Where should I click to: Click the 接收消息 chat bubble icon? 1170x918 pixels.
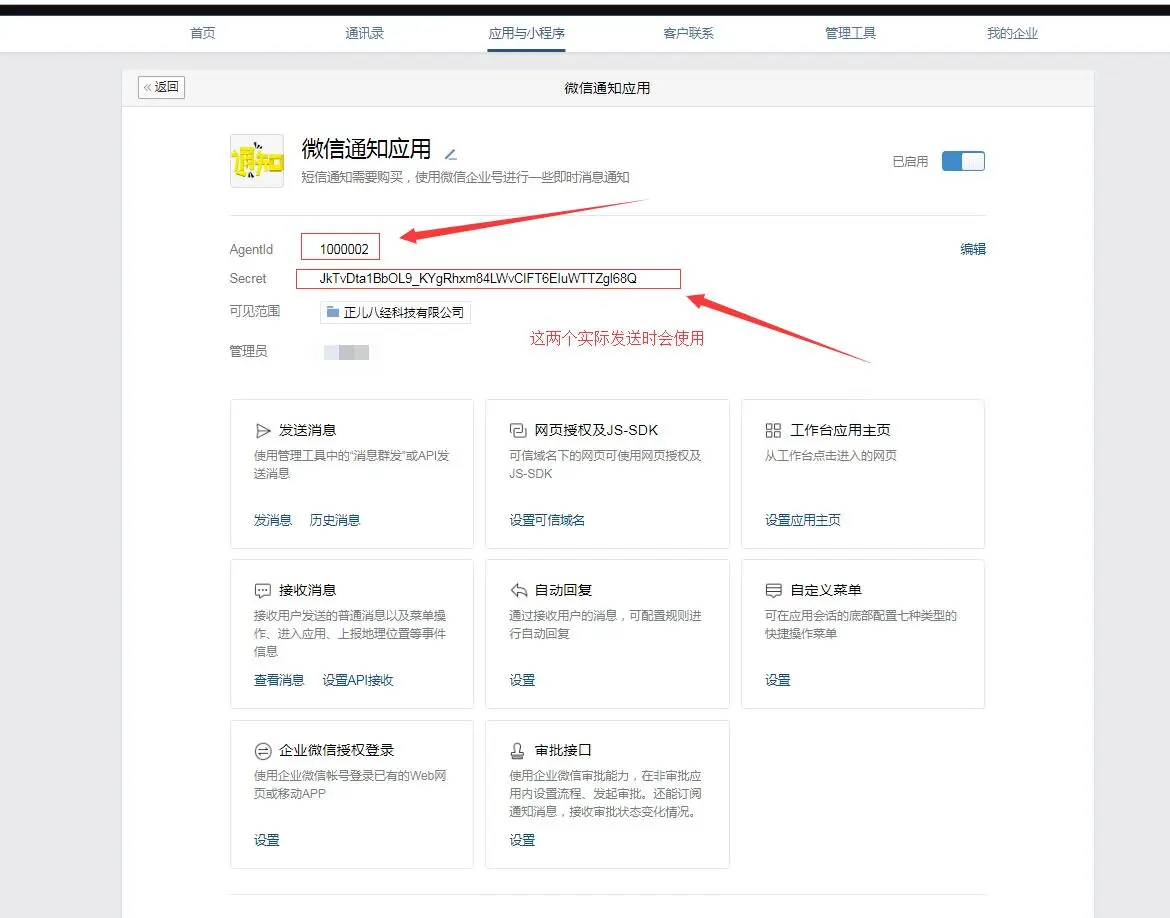pyautogui.click(x=263, y=590)
